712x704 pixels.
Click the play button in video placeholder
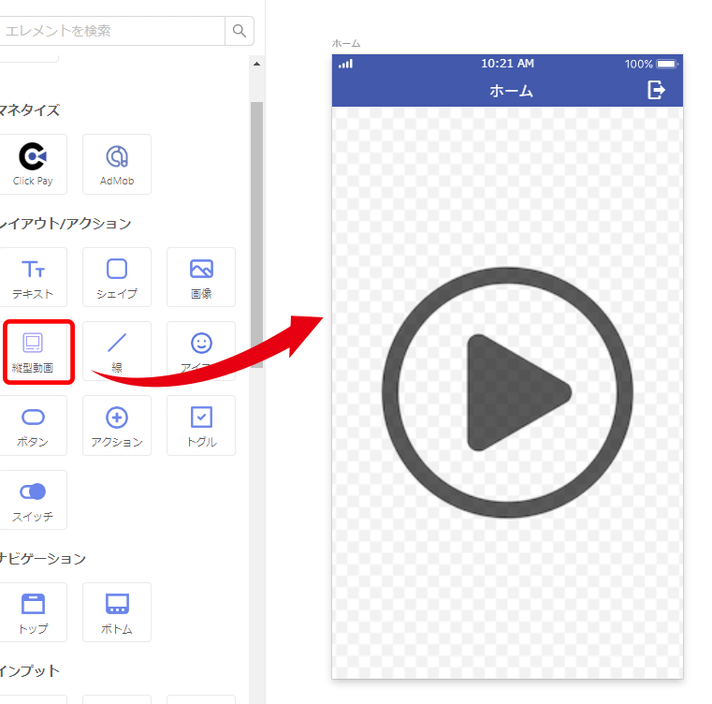pyautogui.click(x=507, y=393)
